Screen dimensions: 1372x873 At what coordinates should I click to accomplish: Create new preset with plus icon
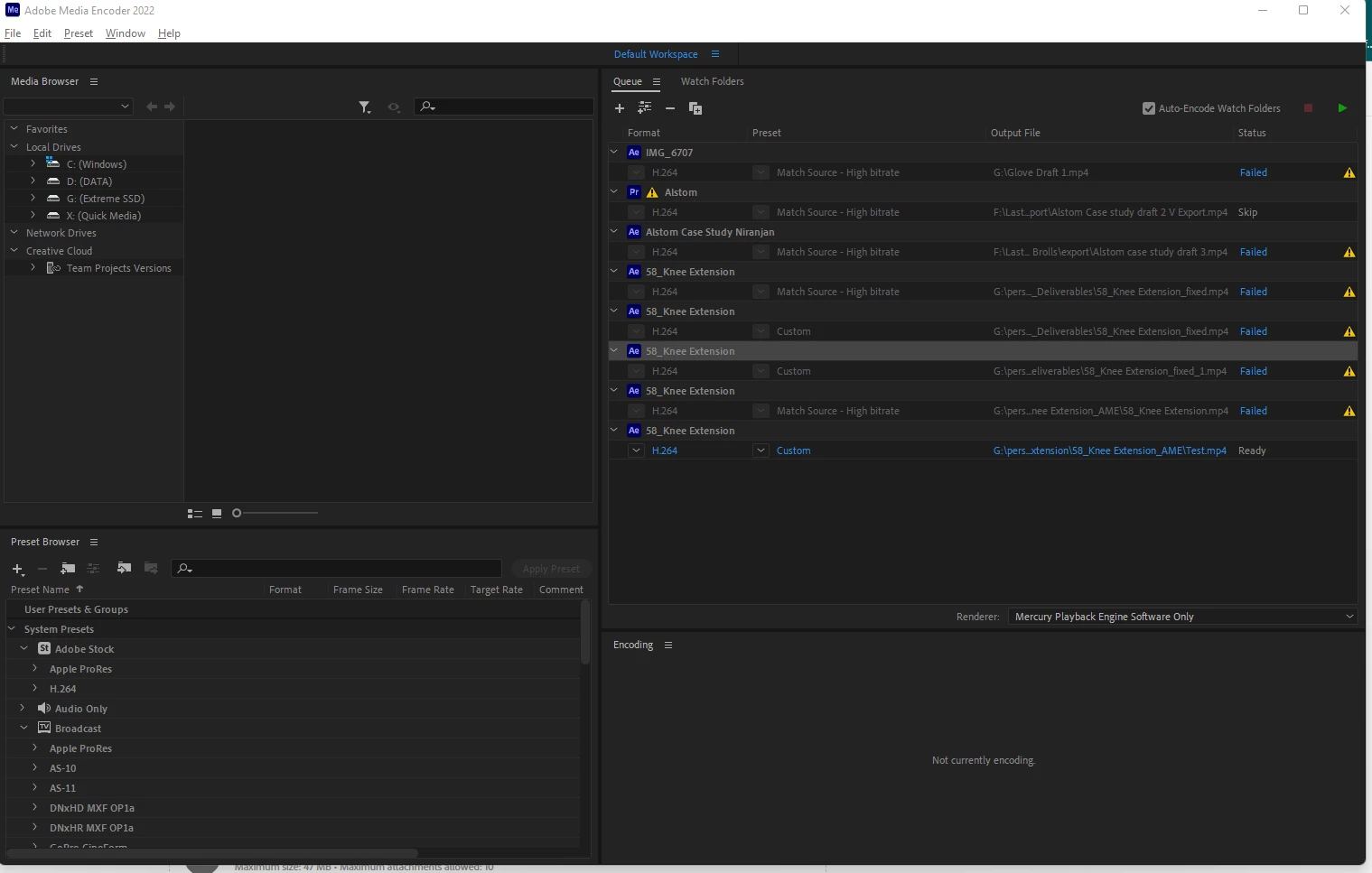click(17, 569)
